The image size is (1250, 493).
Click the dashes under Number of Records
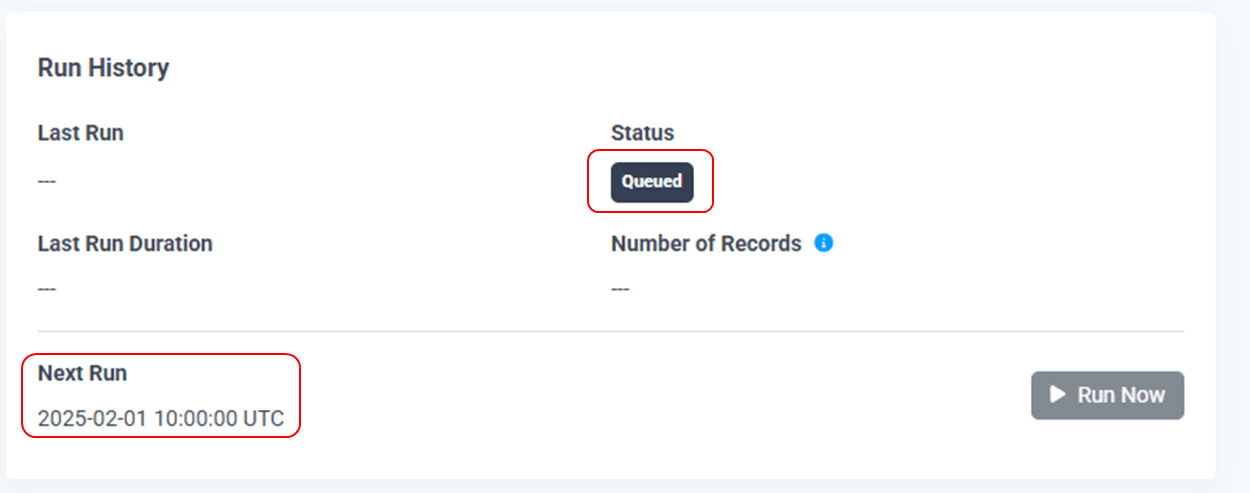coord(620,289)
